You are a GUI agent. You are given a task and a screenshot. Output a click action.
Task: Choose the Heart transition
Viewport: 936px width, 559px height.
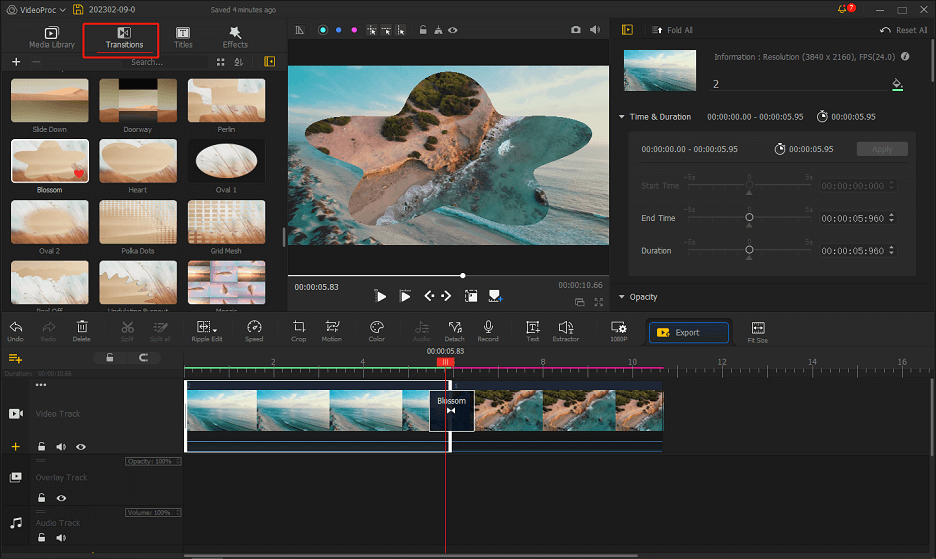[138, 161]
